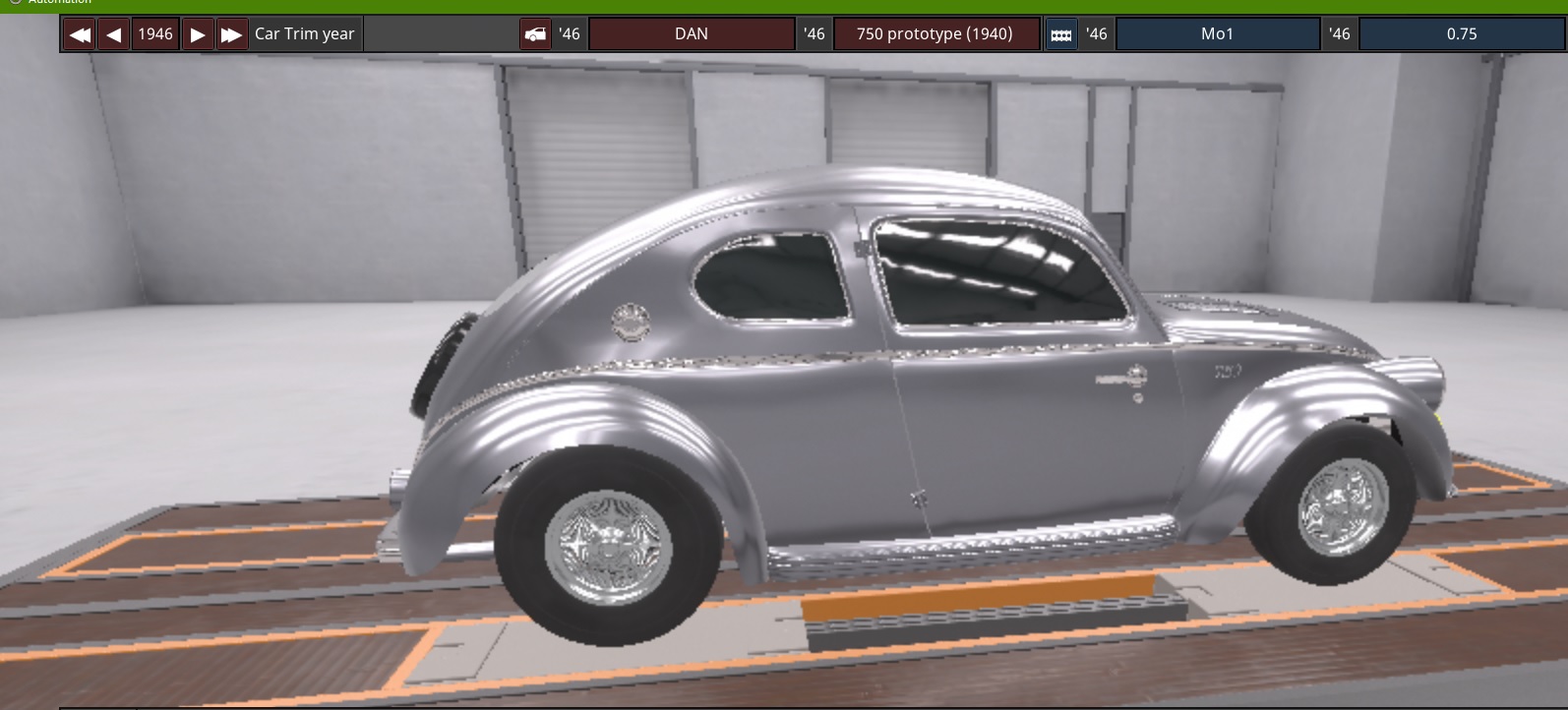Select the car's front wheel rim

(x=1342, y=508)
